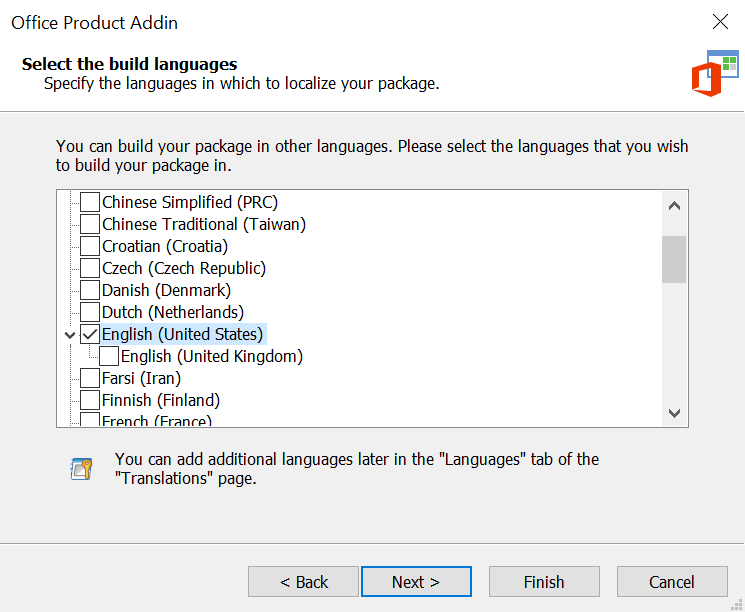The height and width of the screenshot is (612, 745).
Task: Uncheck the English (United States) checkbox
Action: click(90, 334)
